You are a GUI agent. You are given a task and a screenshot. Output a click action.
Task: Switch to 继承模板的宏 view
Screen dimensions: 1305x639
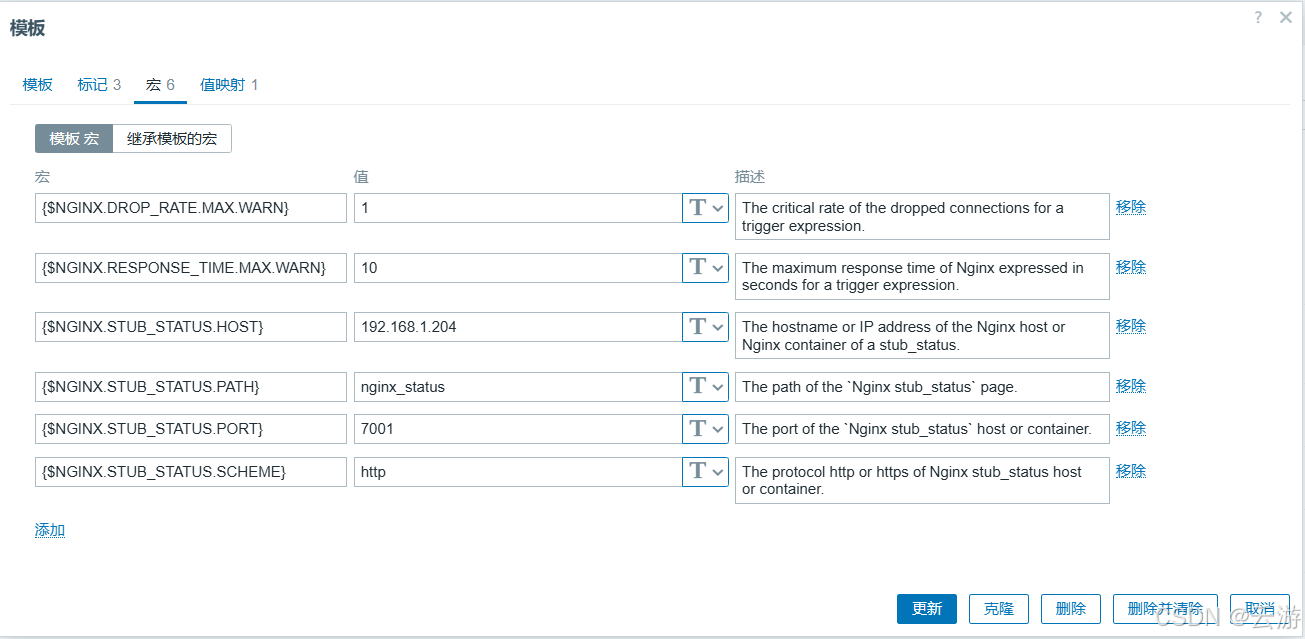[x=172, y=139]
